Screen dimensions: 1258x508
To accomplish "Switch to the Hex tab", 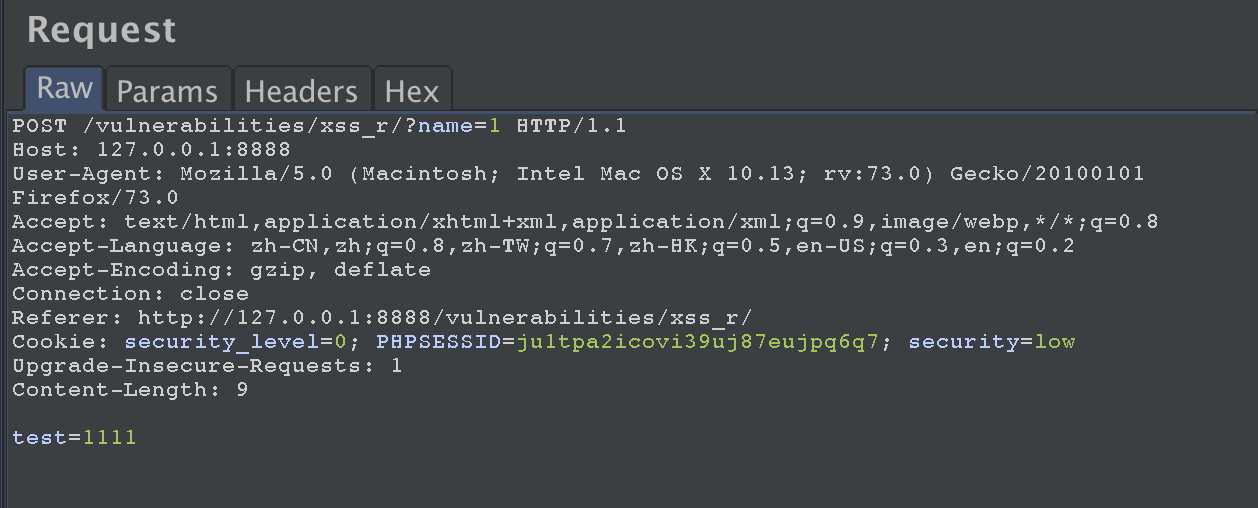I will coord(412,91).
